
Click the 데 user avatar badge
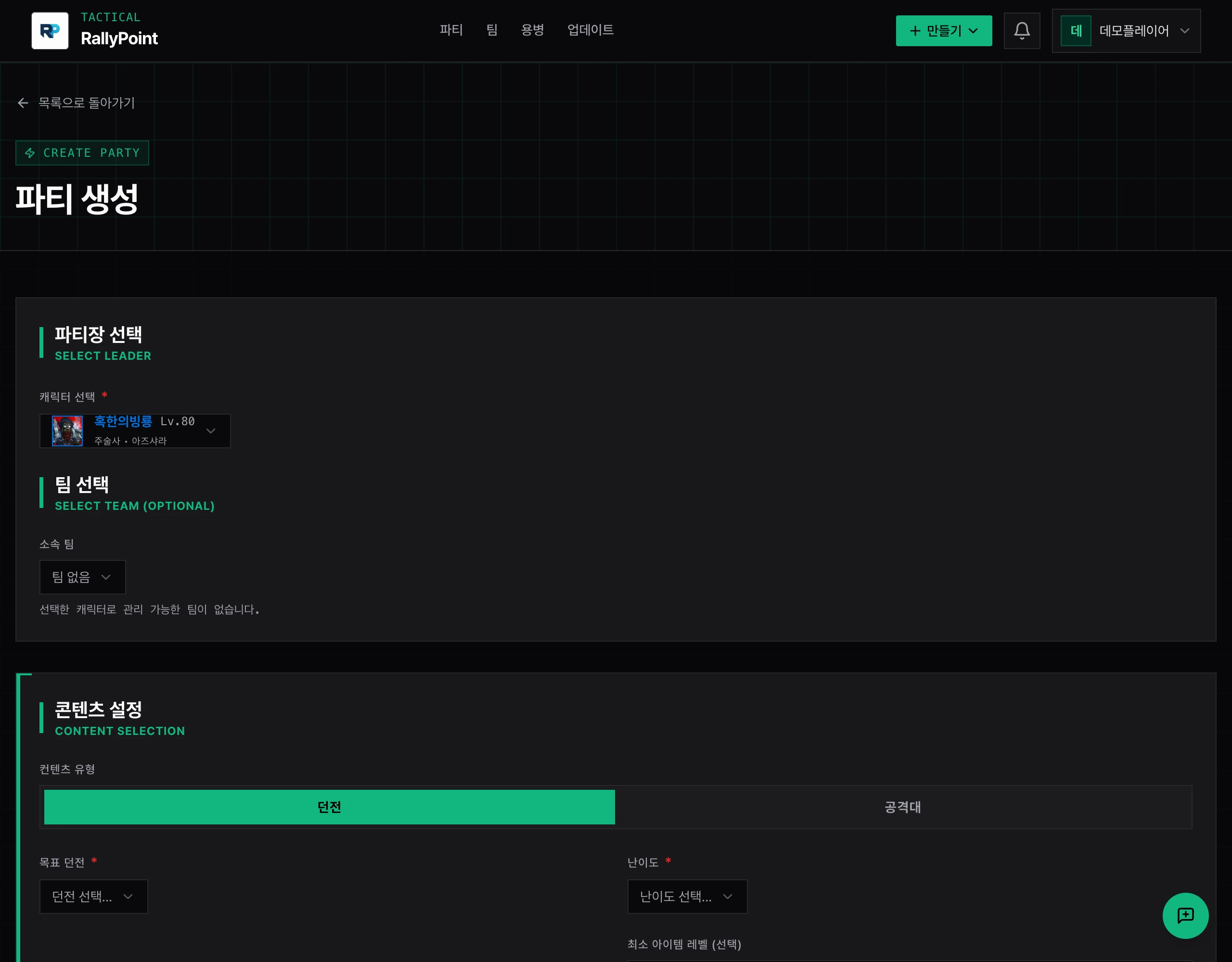pos(1076,31)
